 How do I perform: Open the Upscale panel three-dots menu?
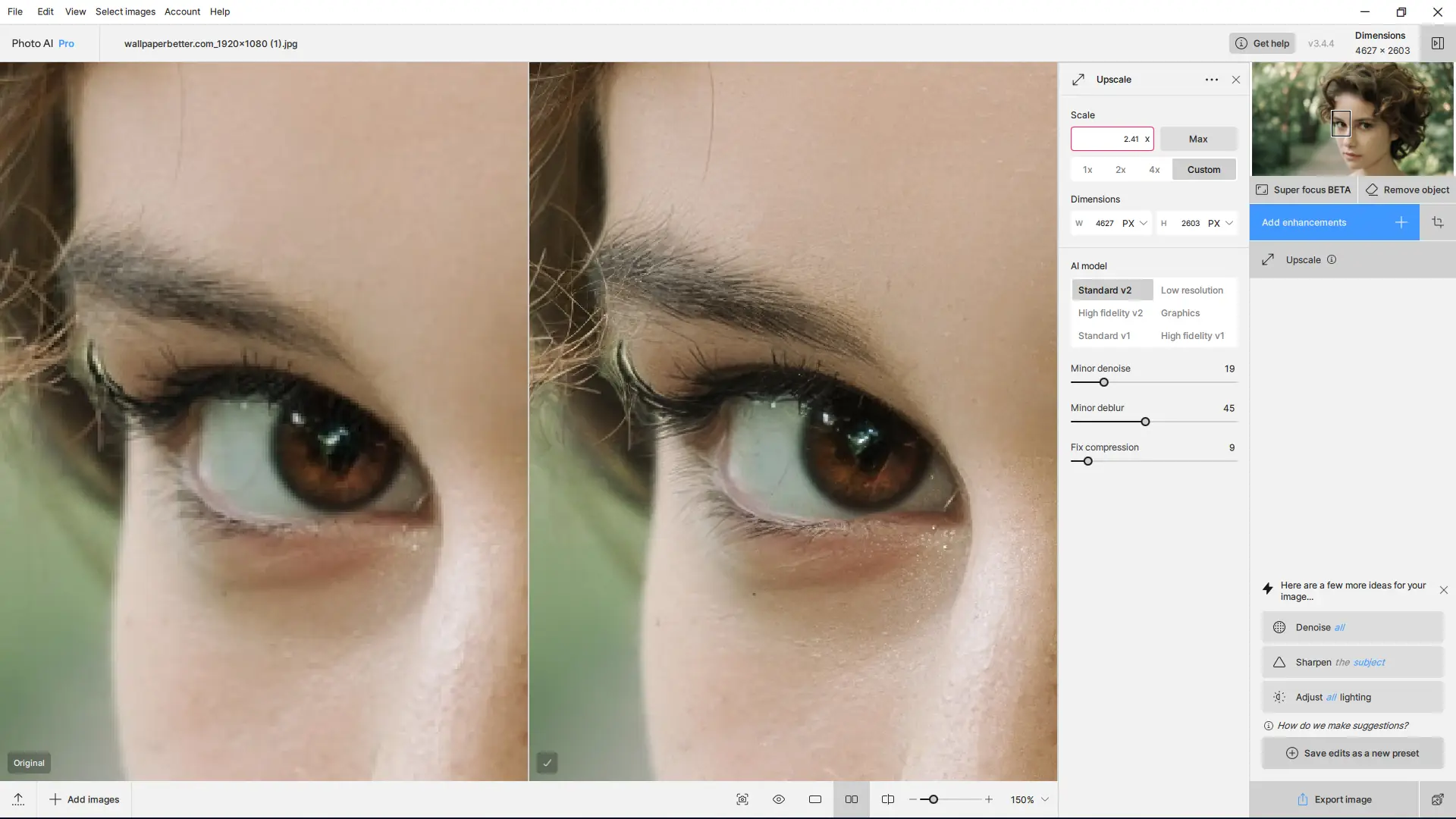point(1211,80)
